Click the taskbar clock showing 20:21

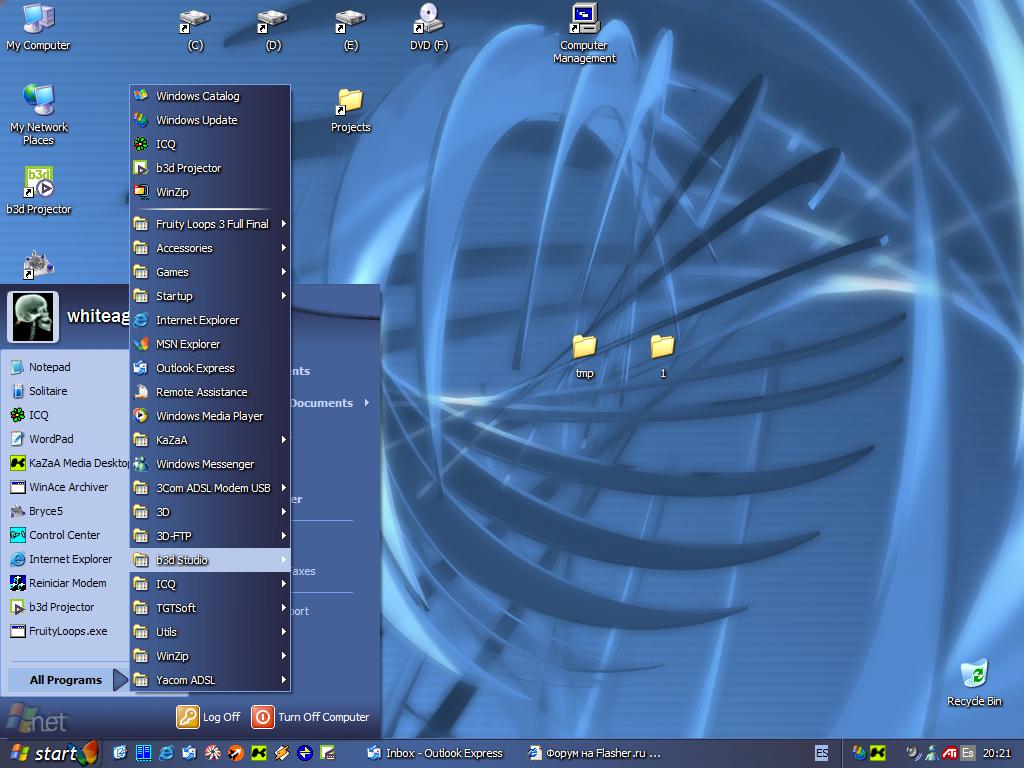click(x=997, y=753)
